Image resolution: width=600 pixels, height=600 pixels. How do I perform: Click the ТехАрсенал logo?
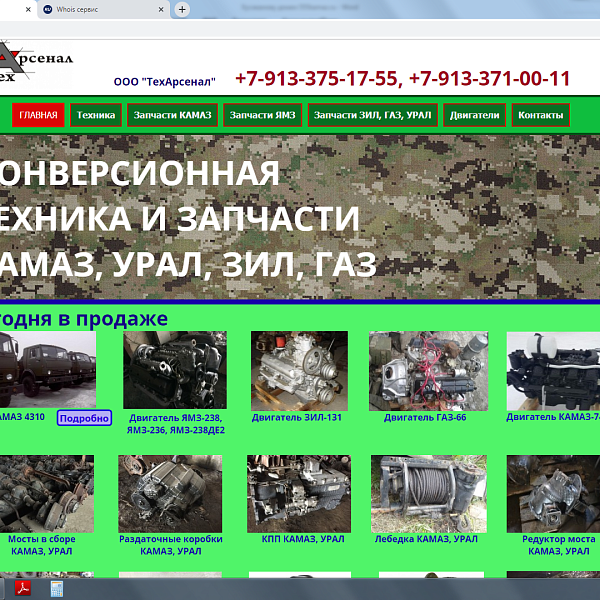click(35, 65)
